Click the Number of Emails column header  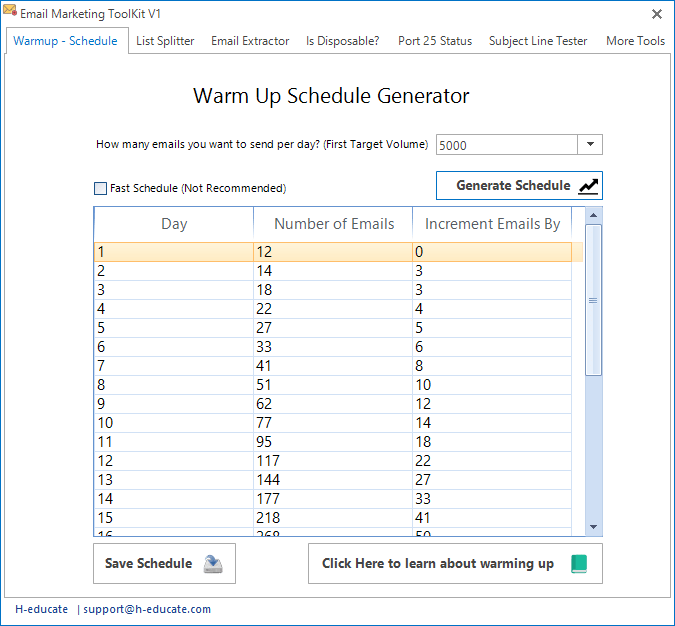[x=333, y=224]
